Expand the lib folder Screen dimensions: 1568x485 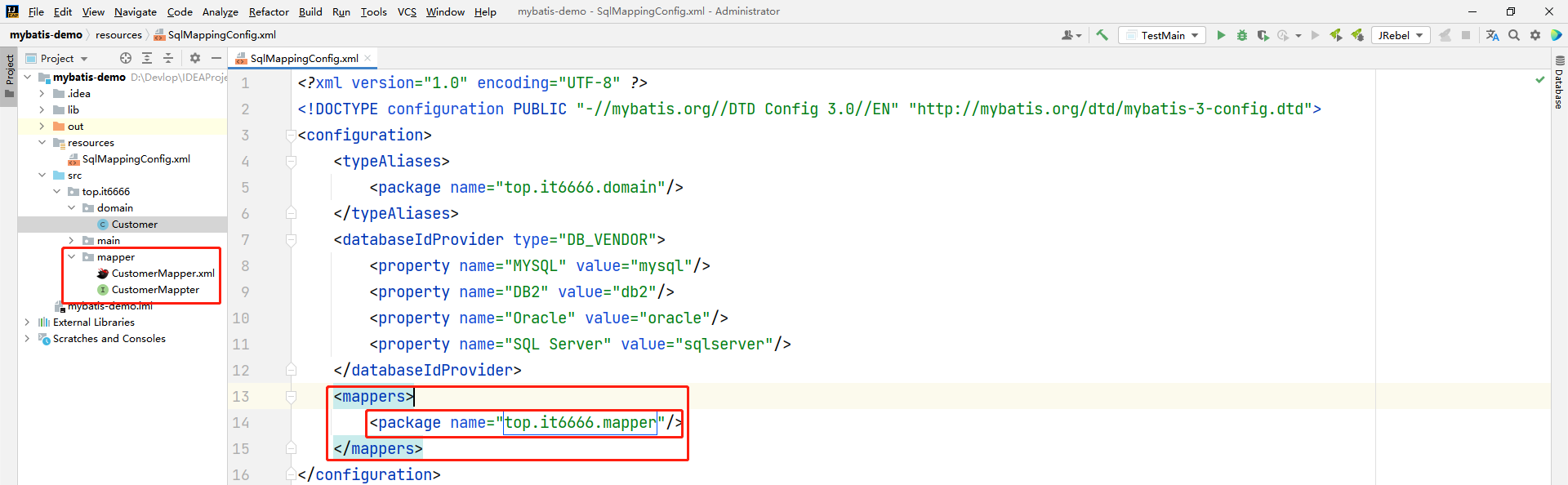pyautogui.click(x=42, y=110)
